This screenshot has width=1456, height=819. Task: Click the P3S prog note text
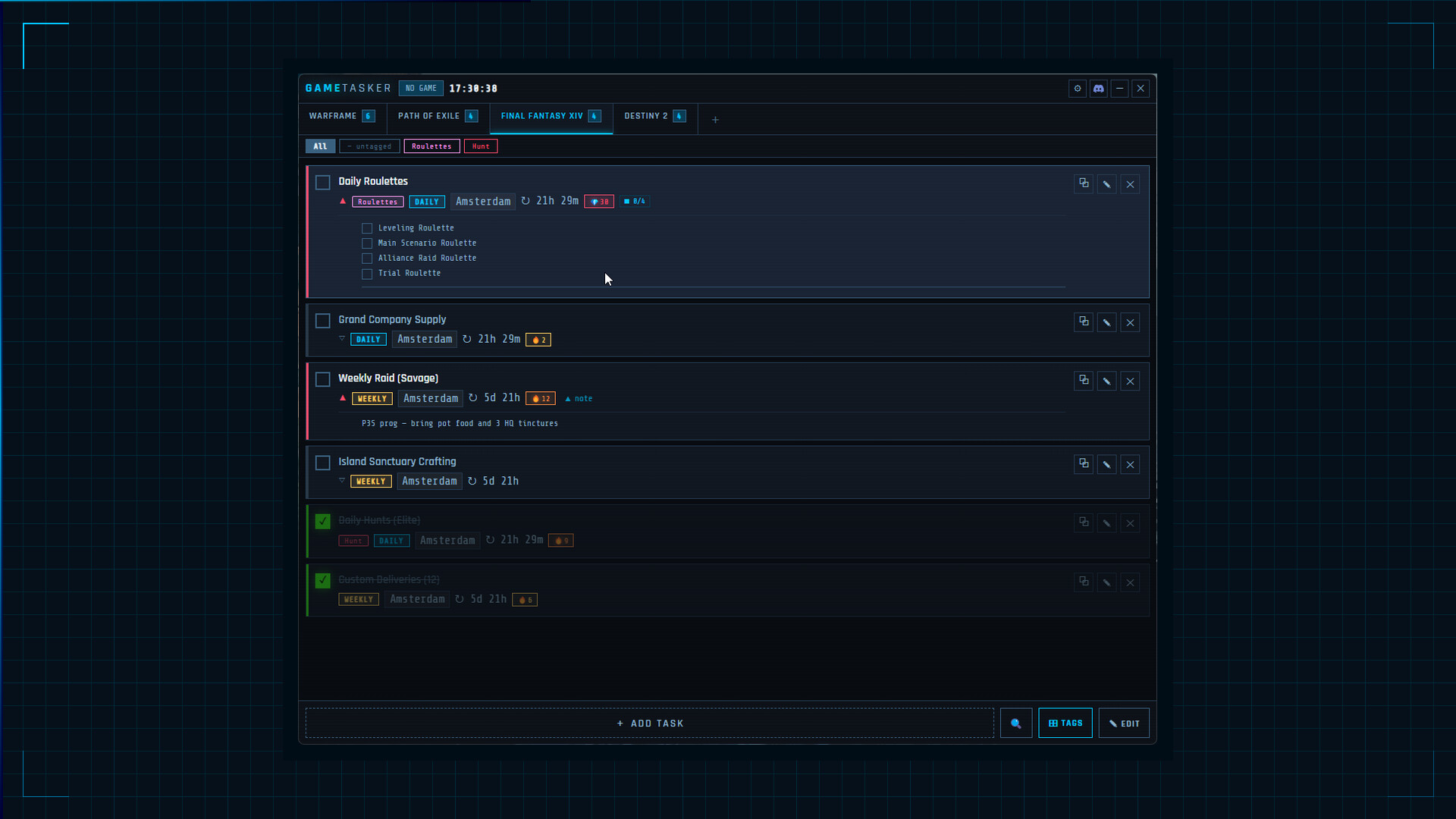460,424
